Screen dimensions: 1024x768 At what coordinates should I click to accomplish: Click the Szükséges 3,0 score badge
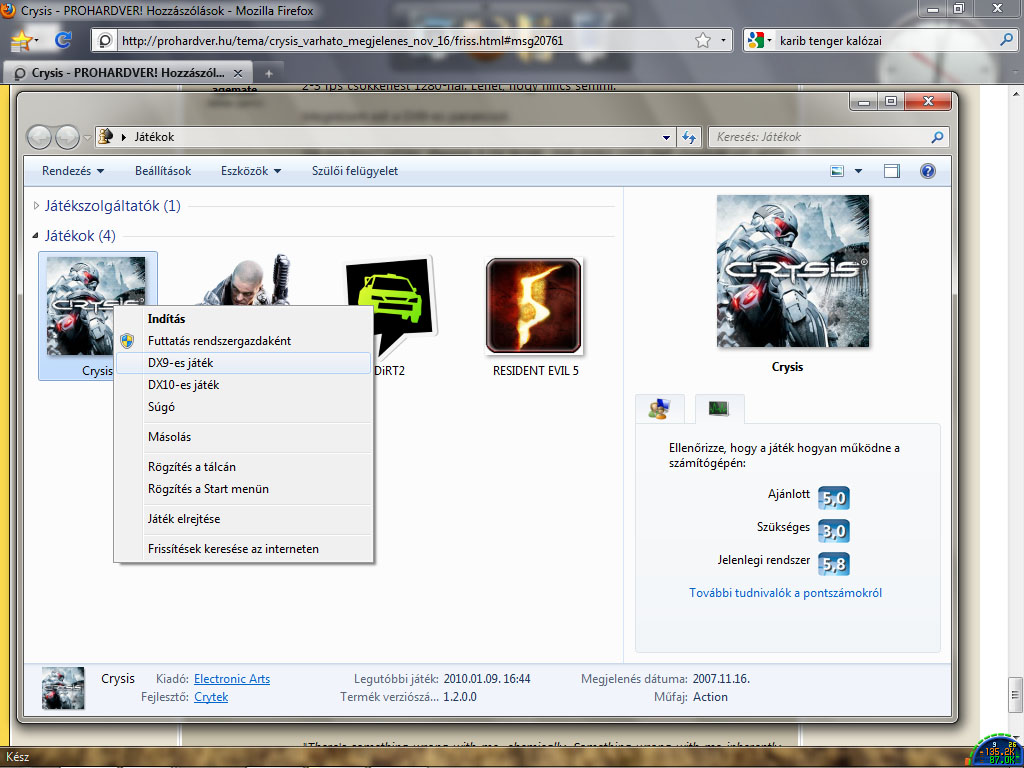coord(834,531)
